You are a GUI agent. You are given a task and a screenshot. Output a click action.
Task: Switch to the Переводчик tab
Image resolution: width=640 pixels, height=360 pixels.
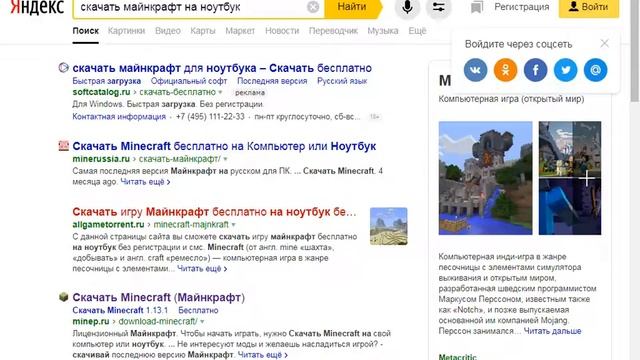pos(333,31)
